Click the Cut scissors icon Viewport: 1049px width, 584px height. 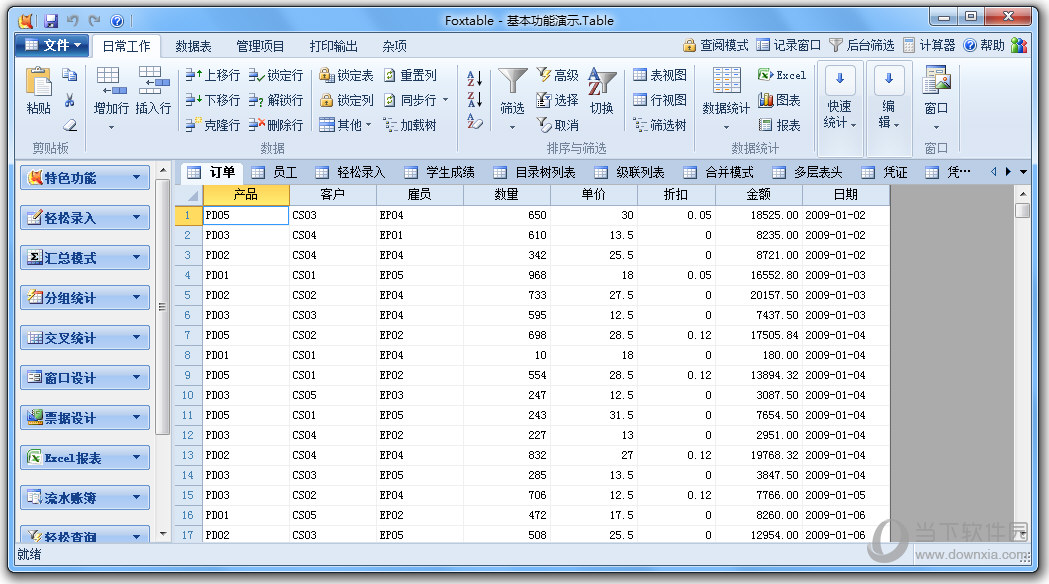(x=69, y=100)
